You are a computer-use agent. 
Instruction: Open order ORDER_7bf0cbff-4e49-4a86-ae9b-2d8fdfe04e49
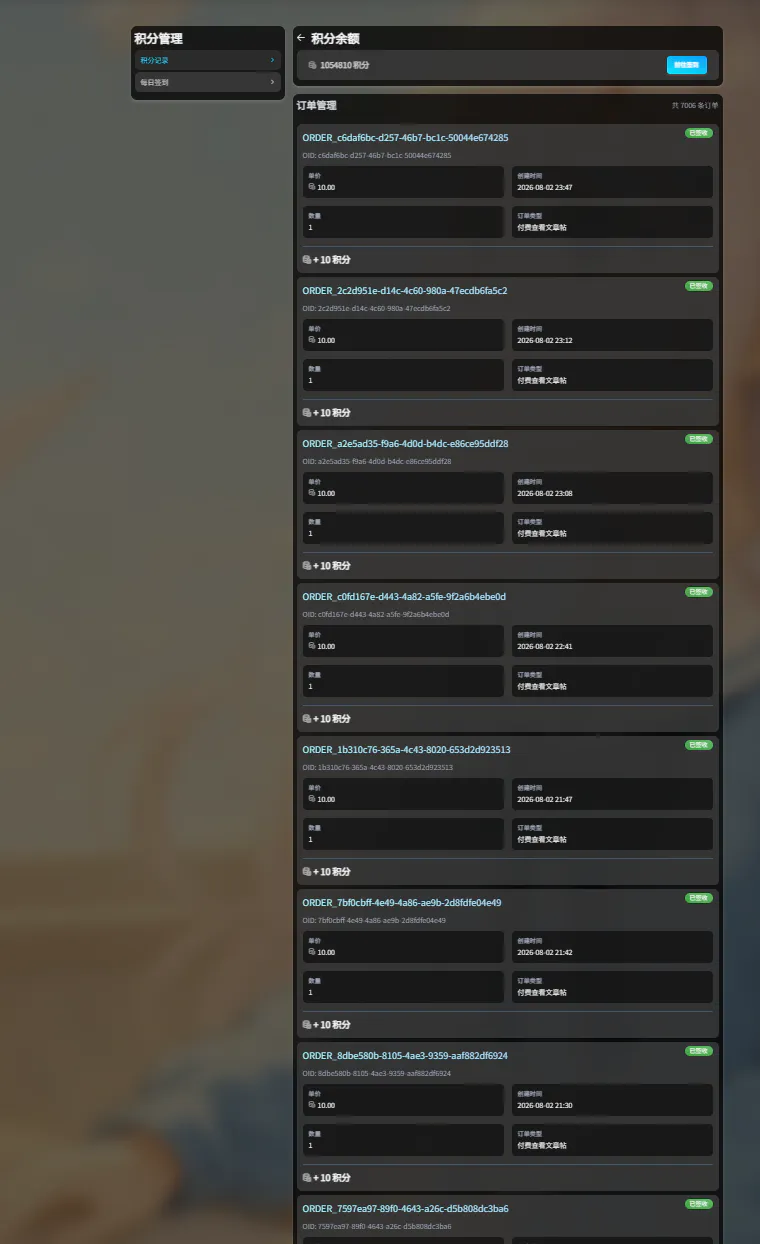[402, 903]
